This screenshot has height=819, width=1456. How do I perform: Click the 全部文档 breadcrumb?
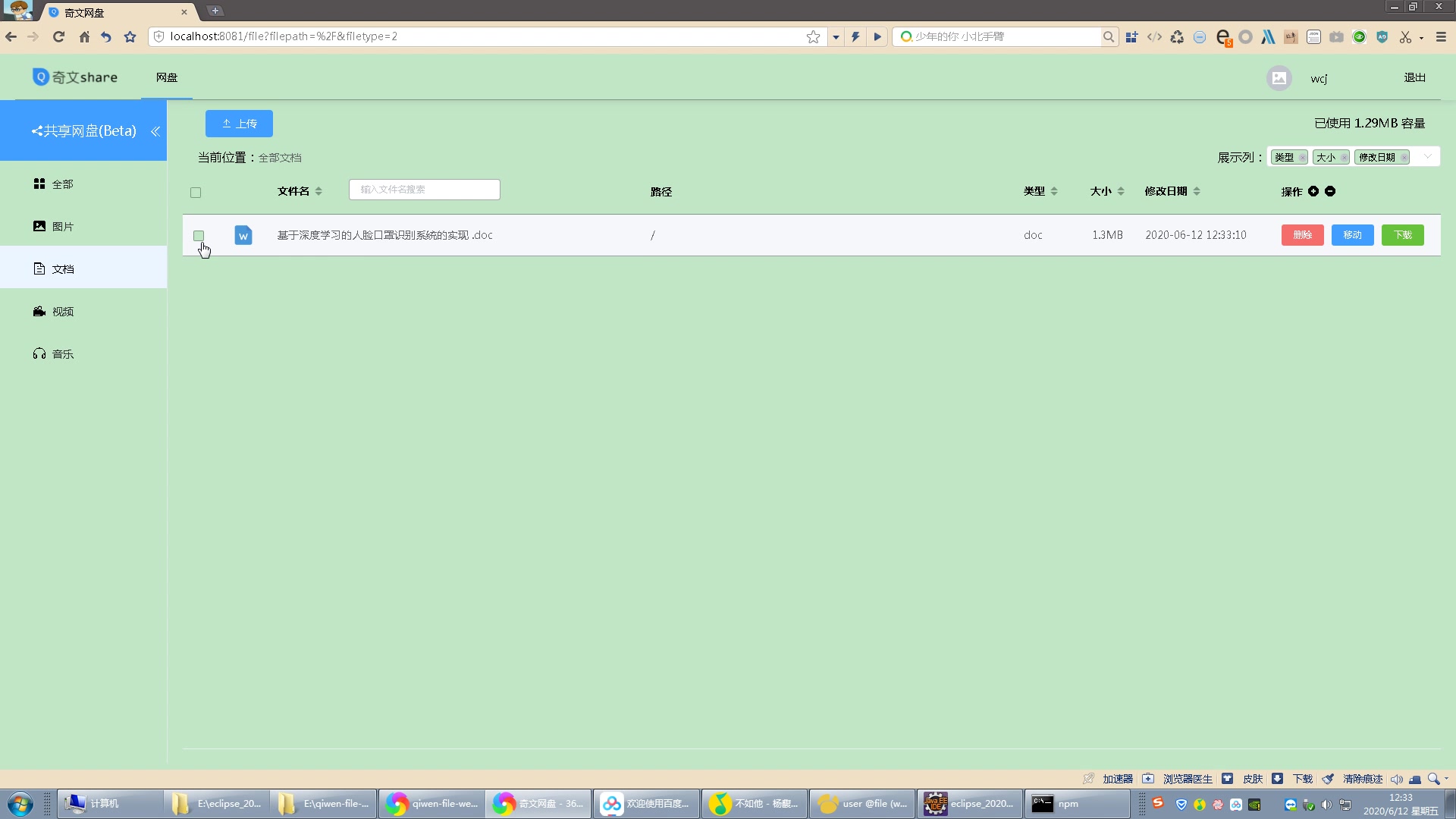280,158
